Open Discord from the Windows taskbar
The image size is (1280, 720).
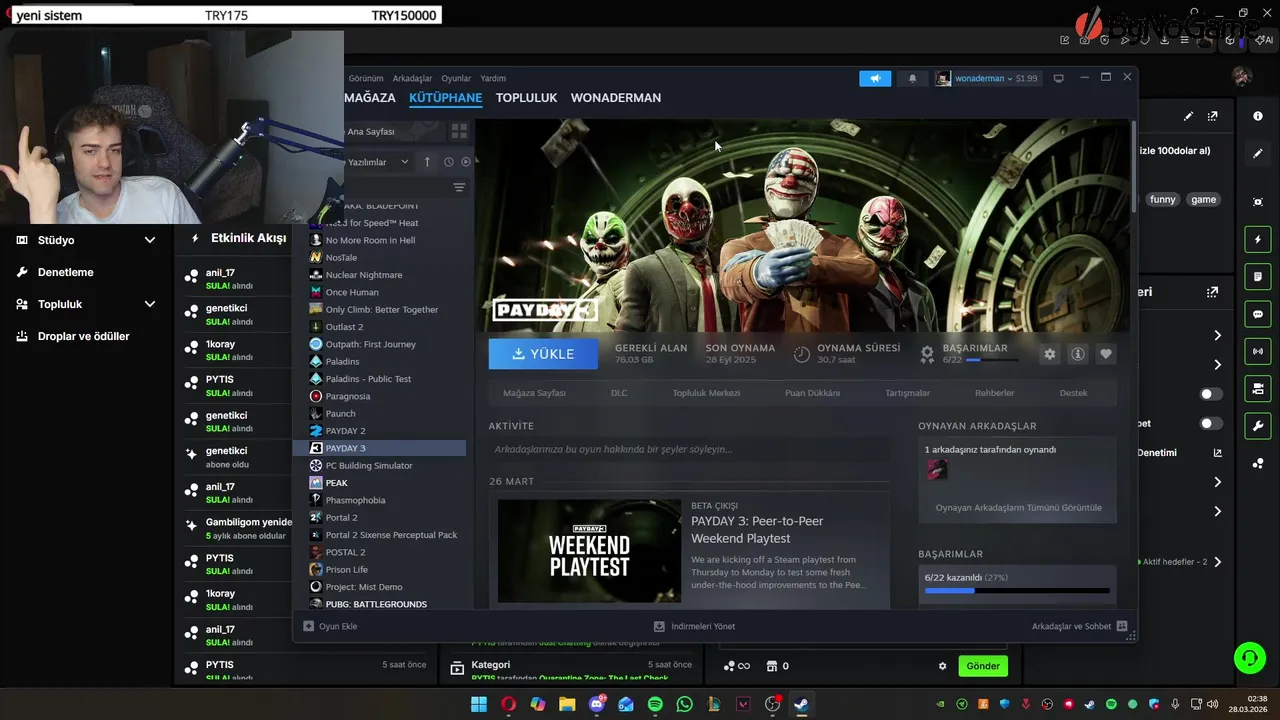(597, 704)
